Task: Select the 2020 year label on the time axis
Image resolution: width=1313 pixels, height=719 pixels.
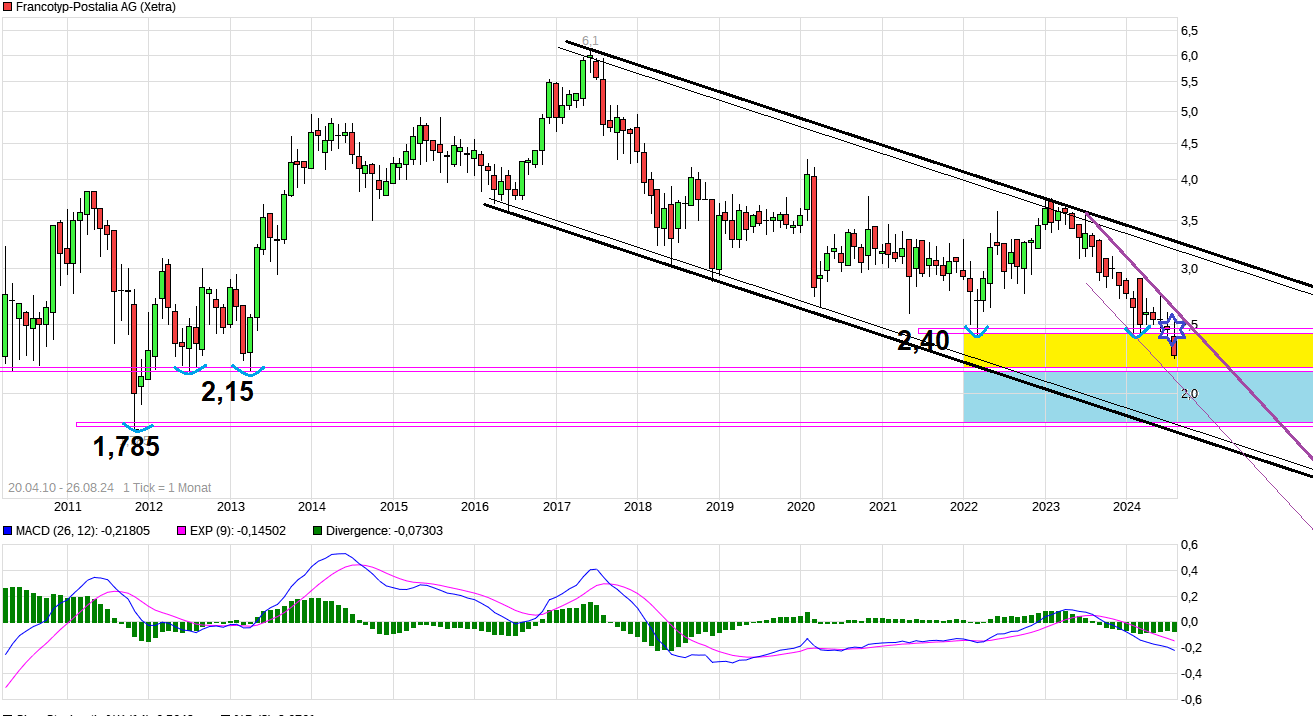Action: [801, 507]
